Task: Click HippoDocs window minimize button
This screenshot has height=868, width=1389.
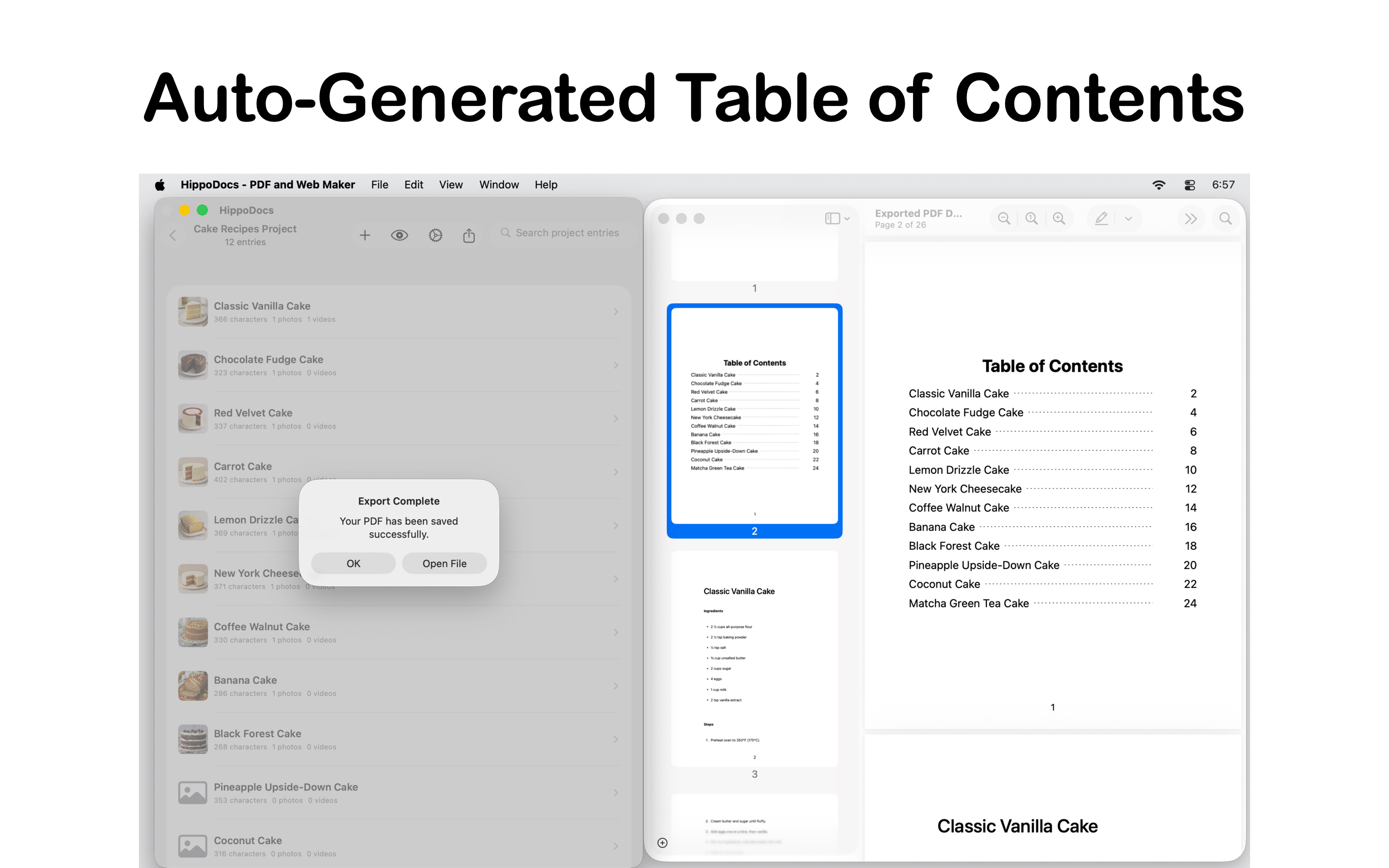Action: click(x=184, y=210)
